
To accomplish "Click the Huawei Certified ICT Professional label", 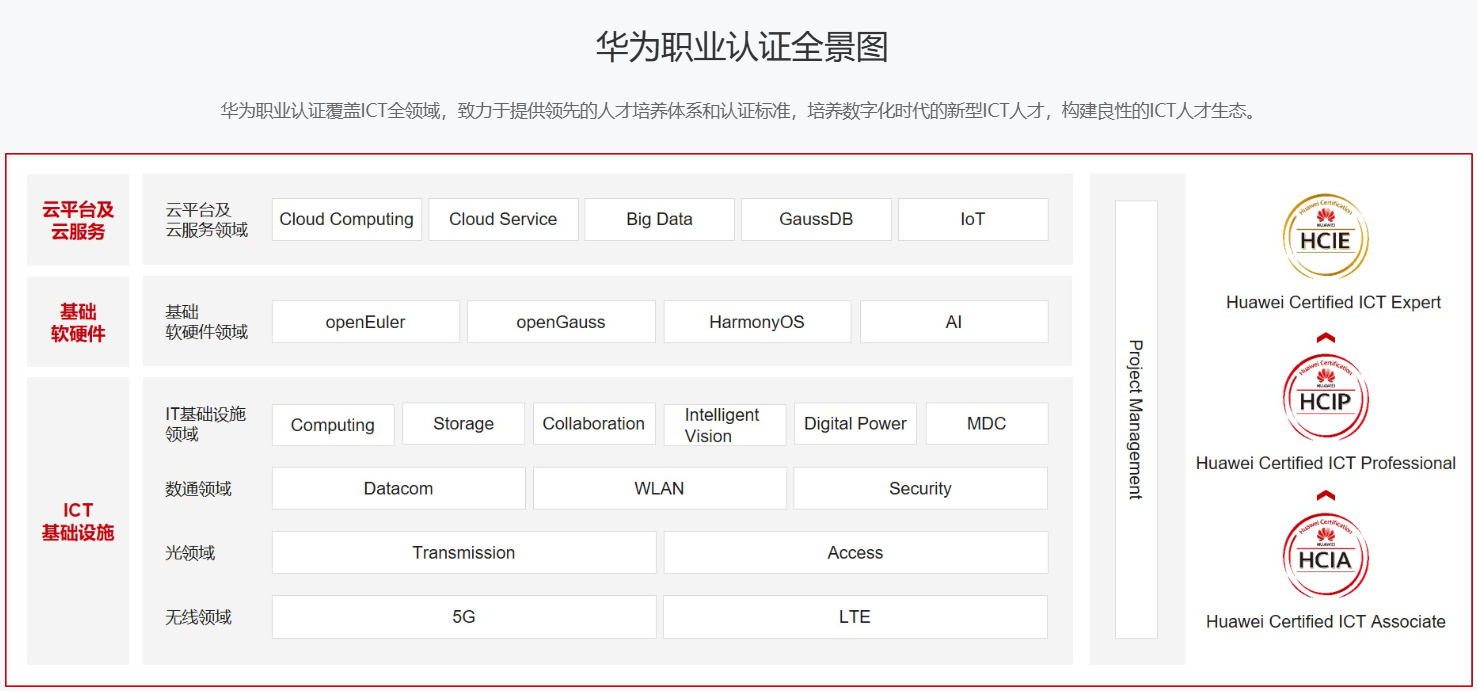I will click(1326, 463).
